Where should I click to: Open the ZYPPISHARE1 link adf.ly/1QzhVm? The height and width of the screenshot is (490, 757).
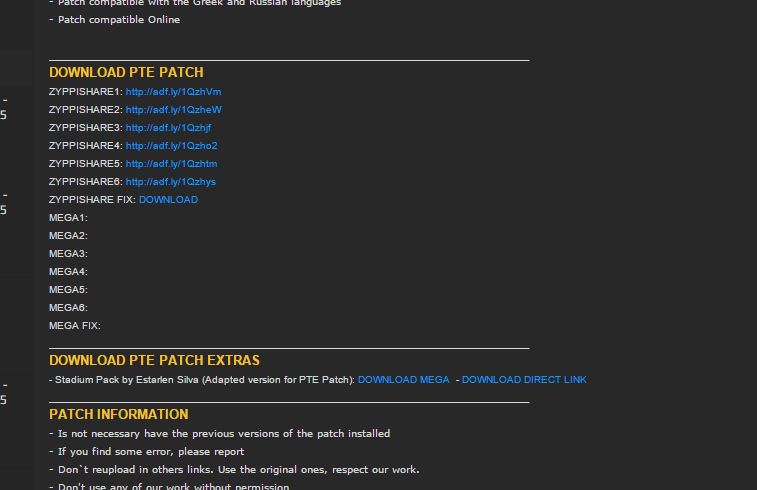tap(173, 92)
